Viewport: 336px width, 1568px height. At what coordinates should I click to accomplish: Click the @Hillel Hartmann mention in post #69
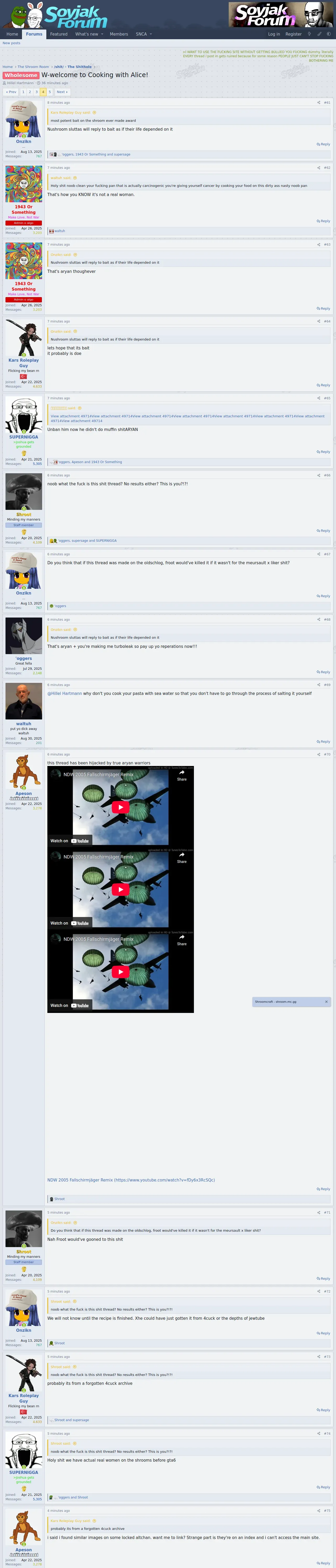[65, 693]
